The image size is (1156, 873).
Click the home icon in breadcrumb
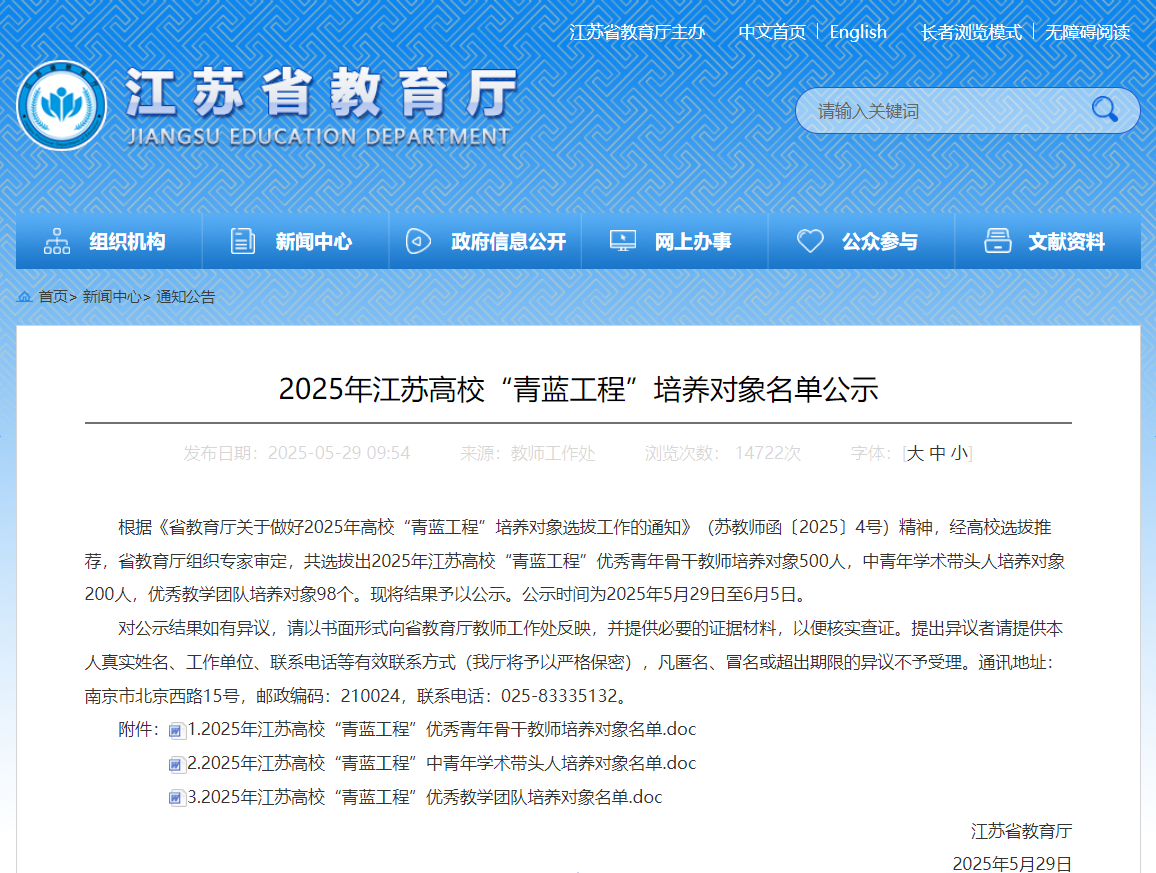24,297
